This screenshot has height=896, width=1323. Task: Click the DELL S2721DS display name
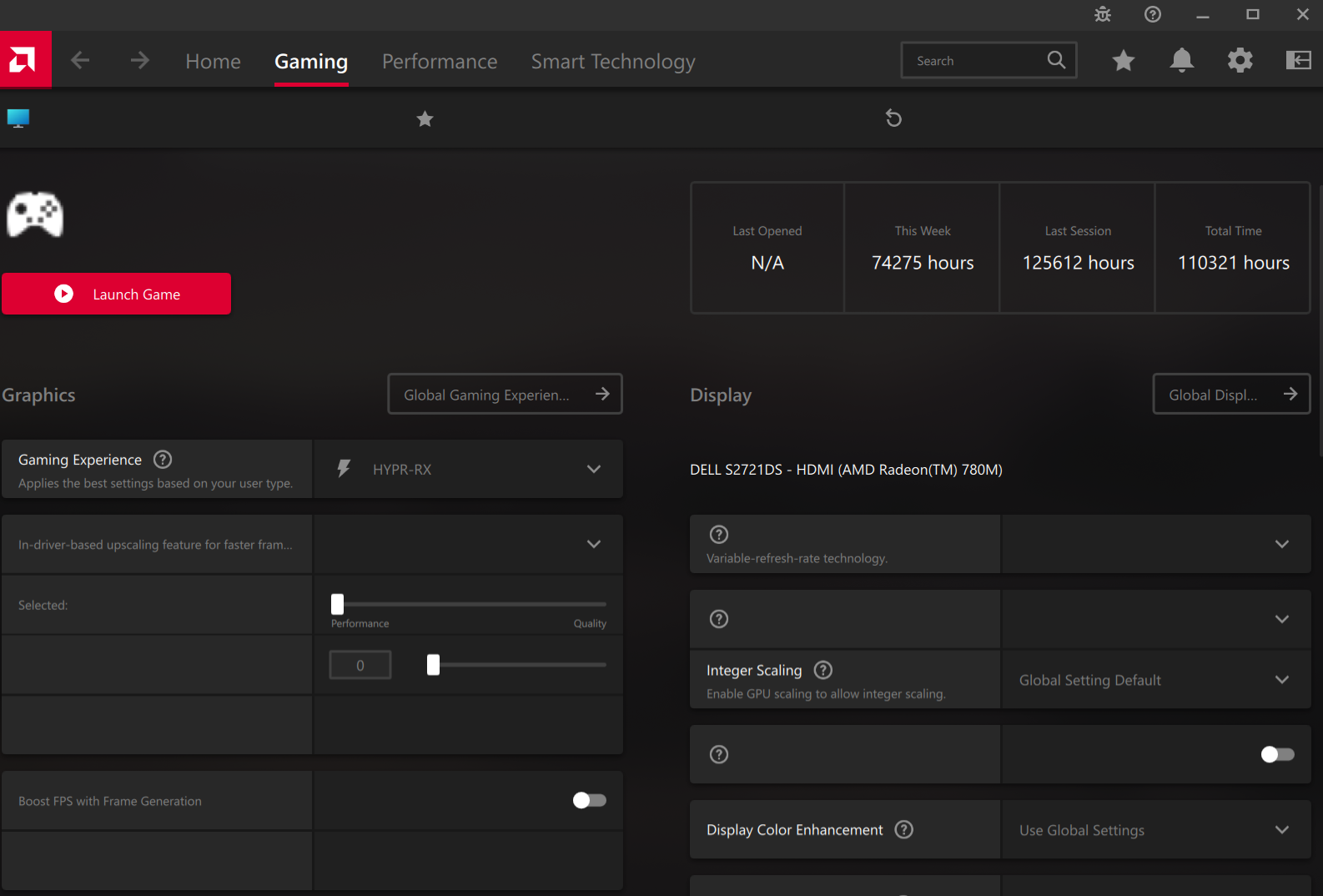[x=846, y=470]
